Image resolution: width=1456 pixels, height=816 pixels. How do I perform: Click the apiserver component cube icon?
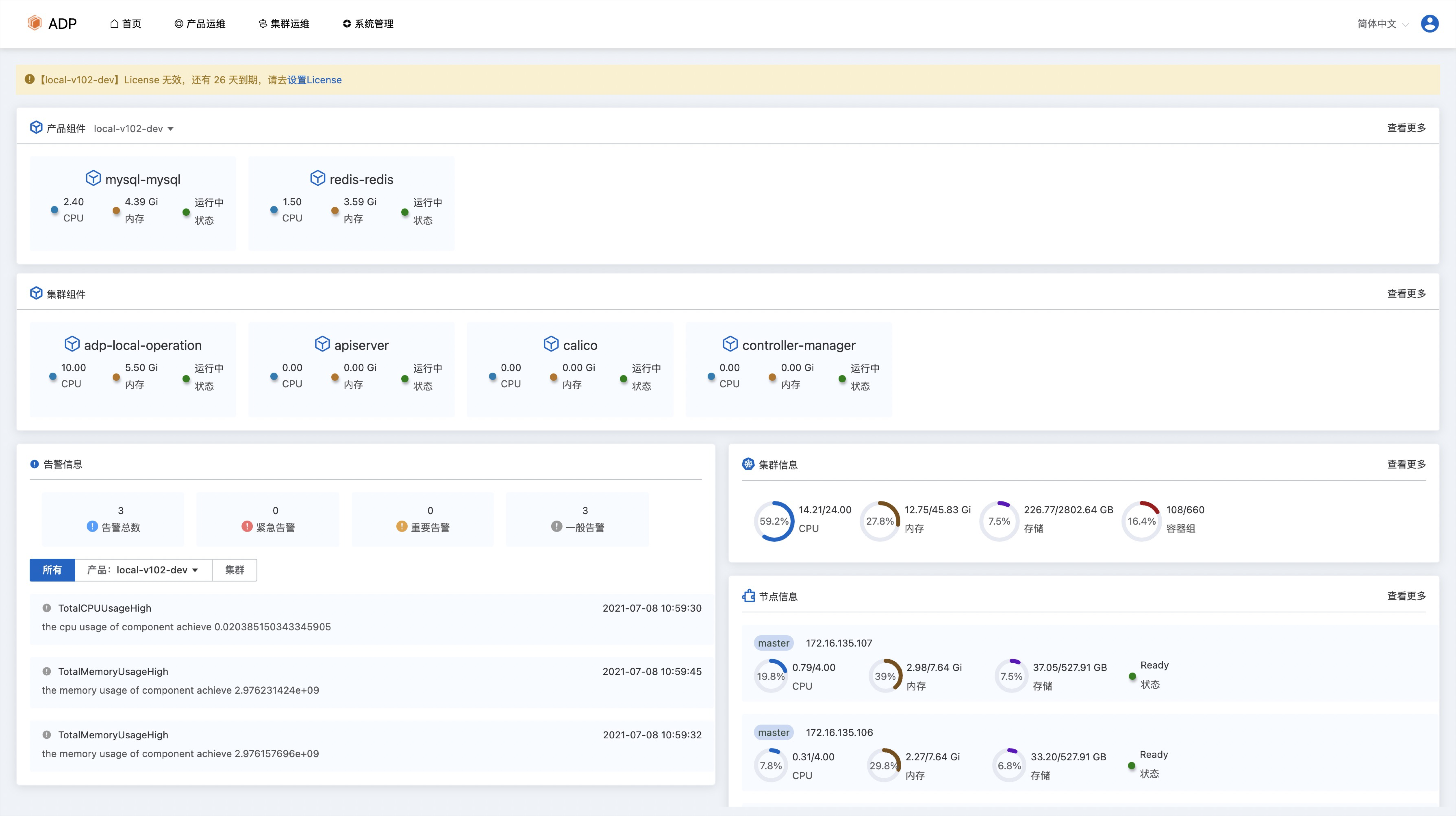click(322, 344)
